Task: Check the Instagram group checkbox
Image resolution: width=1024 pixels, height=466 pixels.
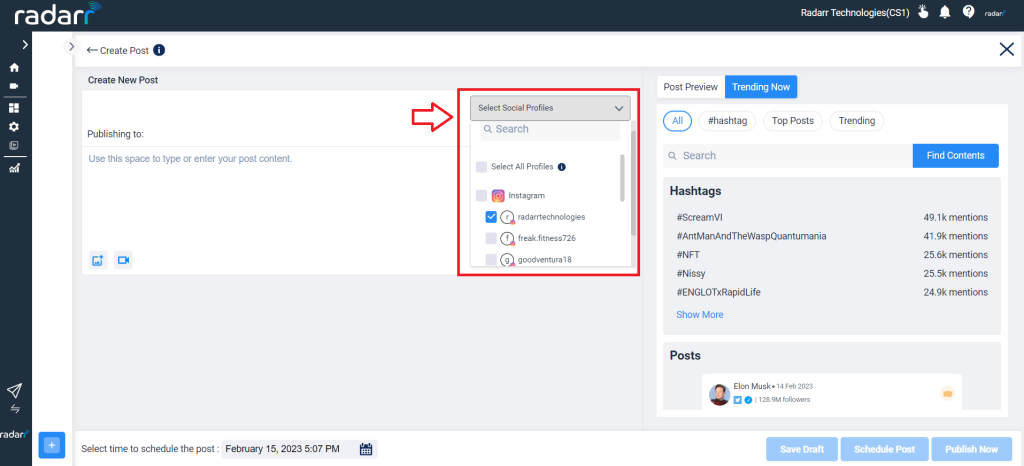Action: 481,196
